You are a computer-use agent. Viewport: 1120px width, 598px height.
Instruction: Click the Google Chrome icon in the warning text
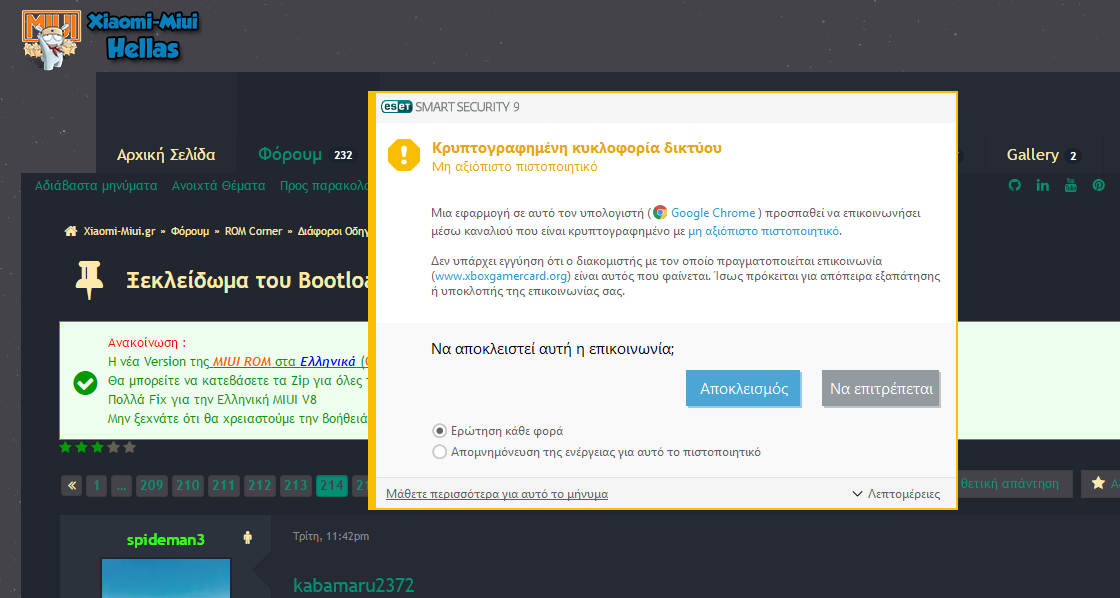(660, 213)
